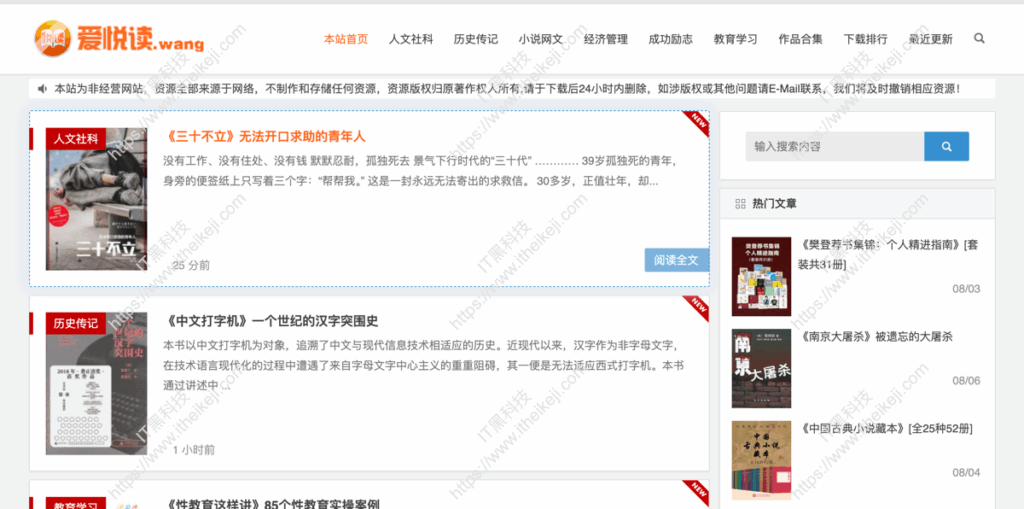Image resolution: width=1024 pixels, height=509 pixels.
Task: Click the 爱悦读.wang site logo
Action: tap(119, 39)
